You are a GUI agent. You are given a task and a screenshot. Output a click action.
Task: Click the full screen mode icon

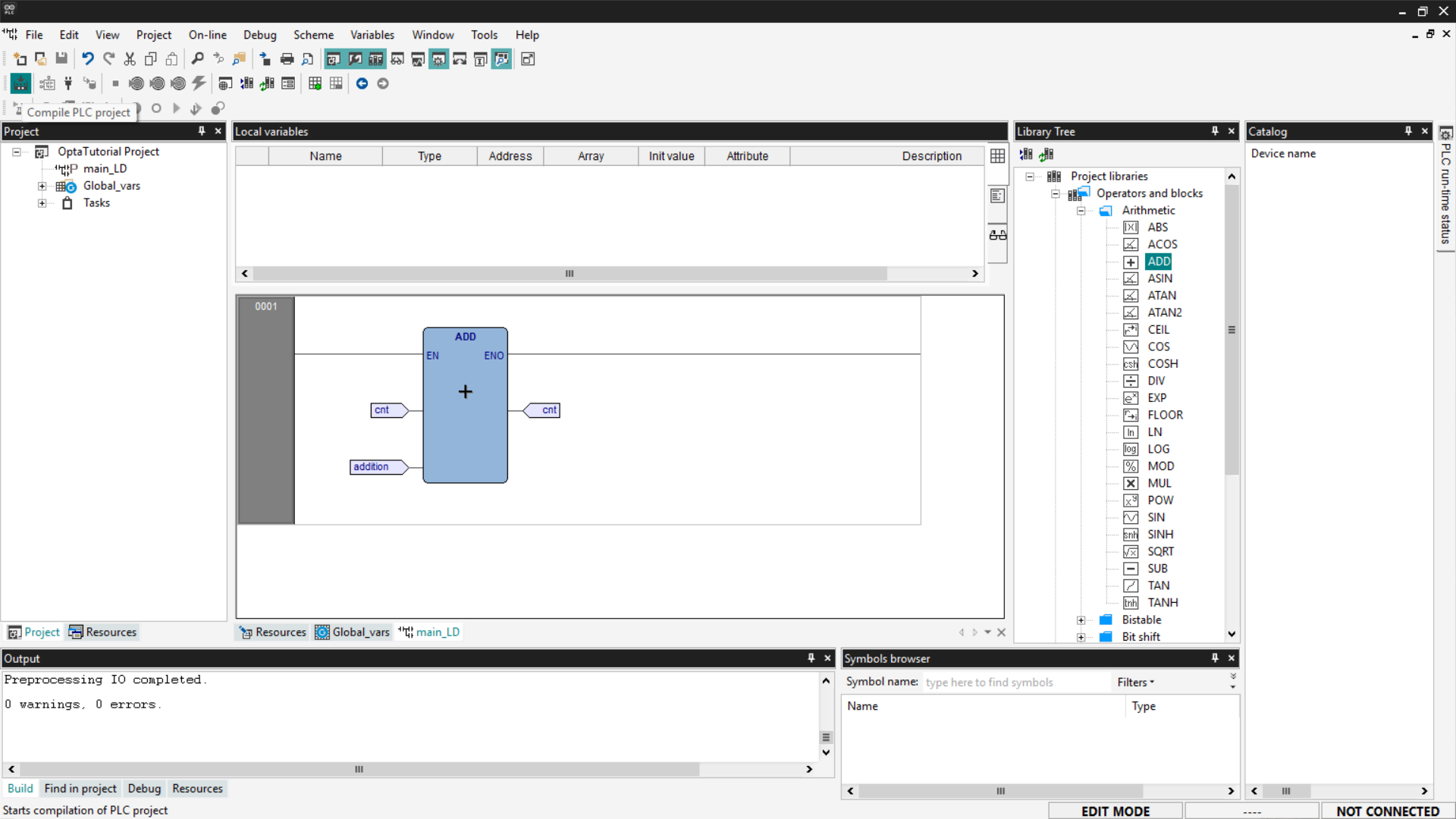point(528,59)
